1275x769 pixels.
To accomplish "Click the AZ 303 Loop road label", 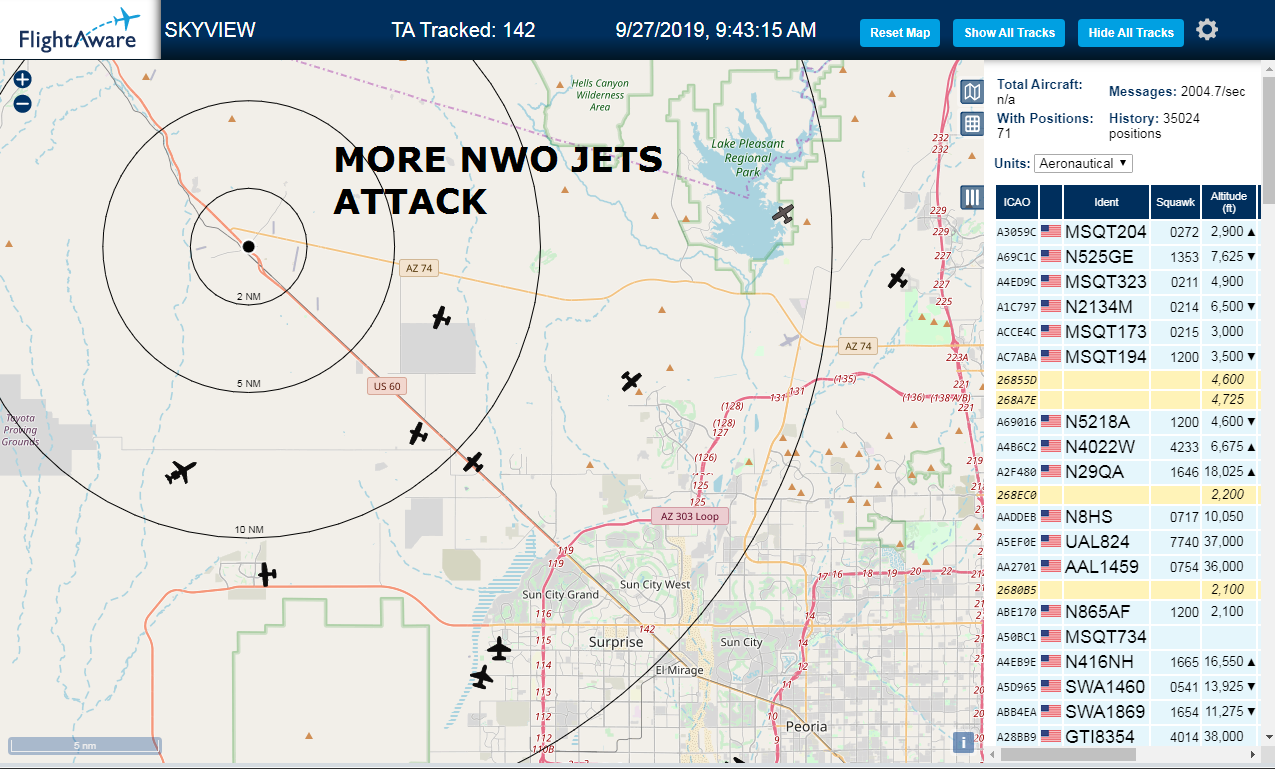I will click(x=690, y=517).
